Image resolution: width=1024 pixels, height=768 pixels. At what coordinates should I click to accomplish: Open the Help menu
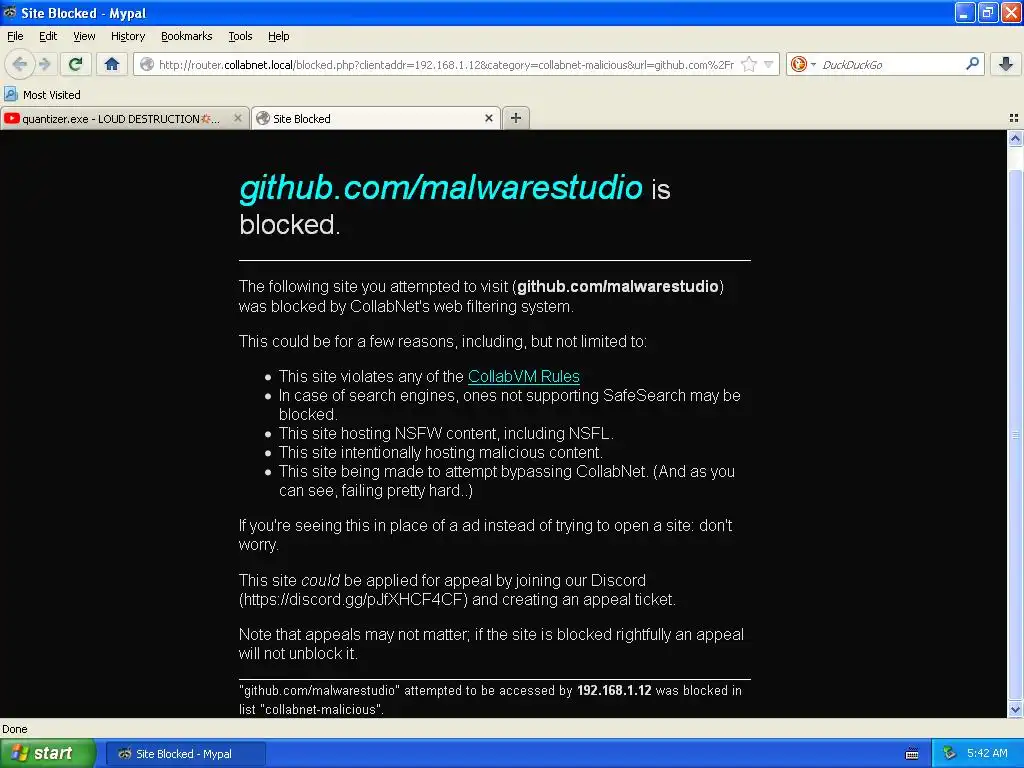pyautogui.click(x=278, y=36)
